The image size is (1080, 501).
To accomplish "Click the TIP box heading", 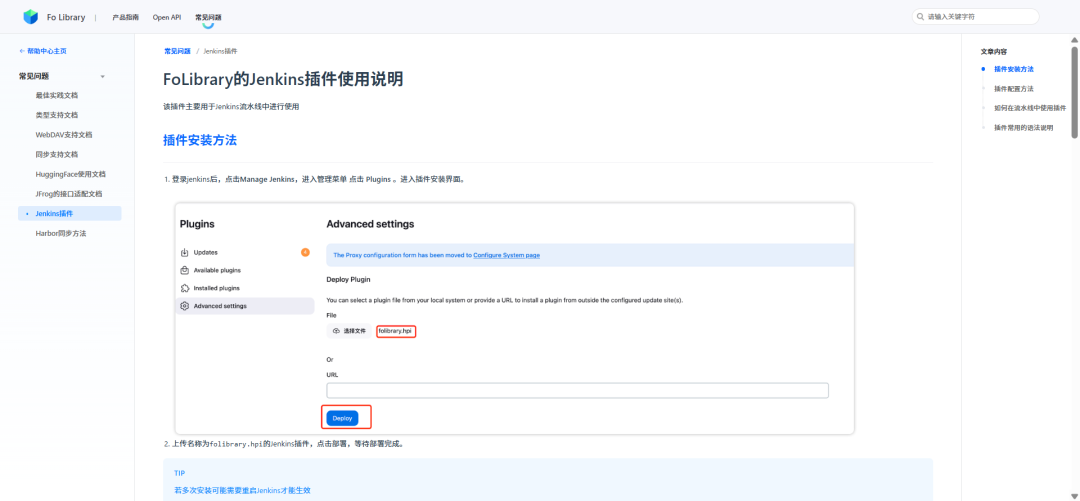I will tap(180, 473).
